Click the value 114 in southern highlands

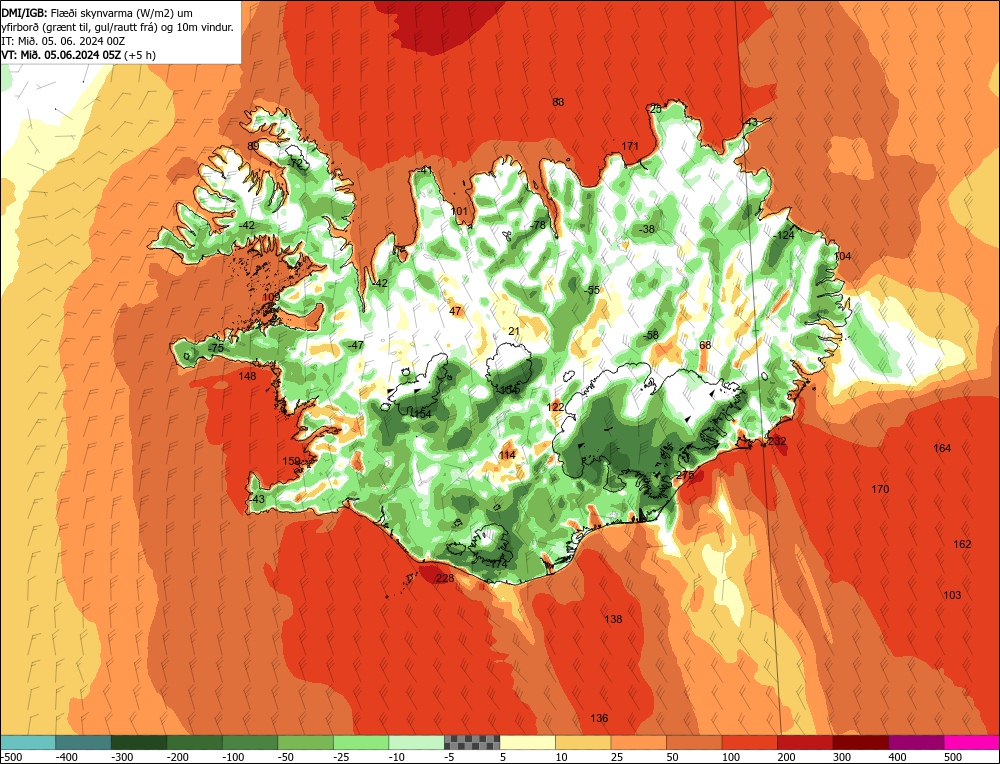508,455
